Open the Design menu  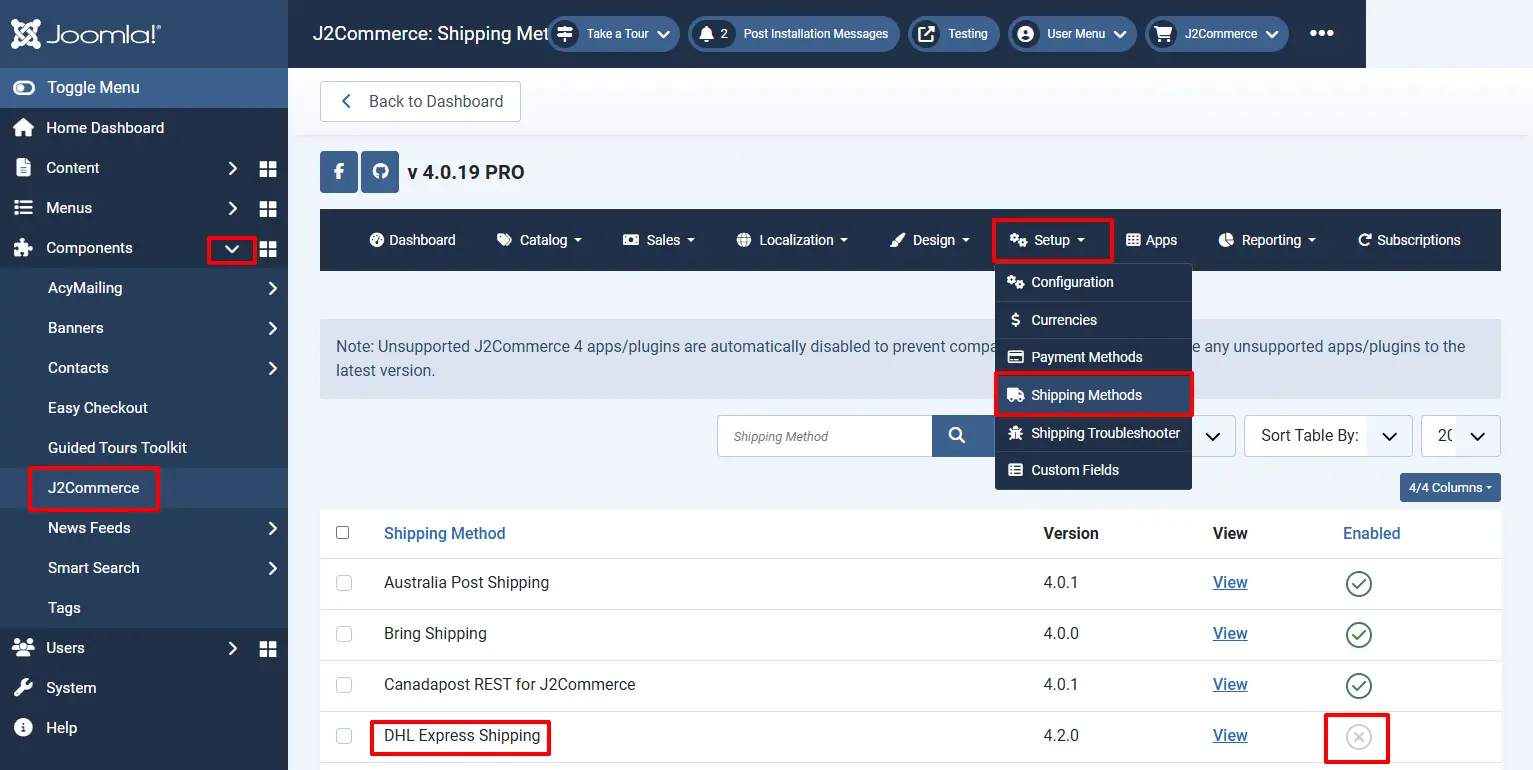pyautogui.click(x=929, y=240)
